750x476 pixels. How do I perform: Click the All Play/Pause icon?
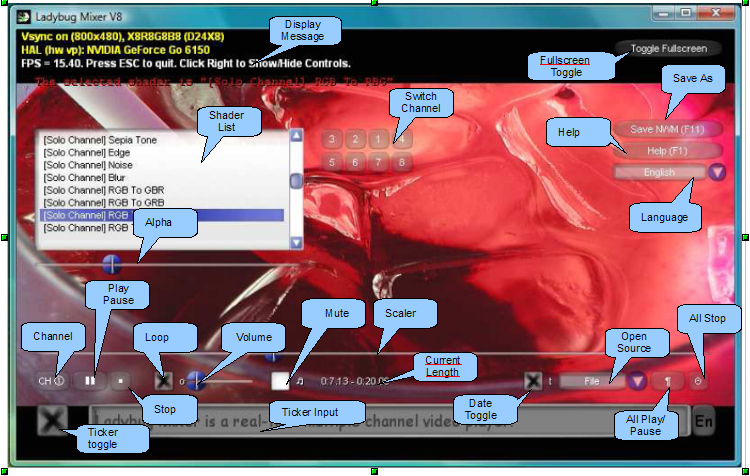click(668, 381)
